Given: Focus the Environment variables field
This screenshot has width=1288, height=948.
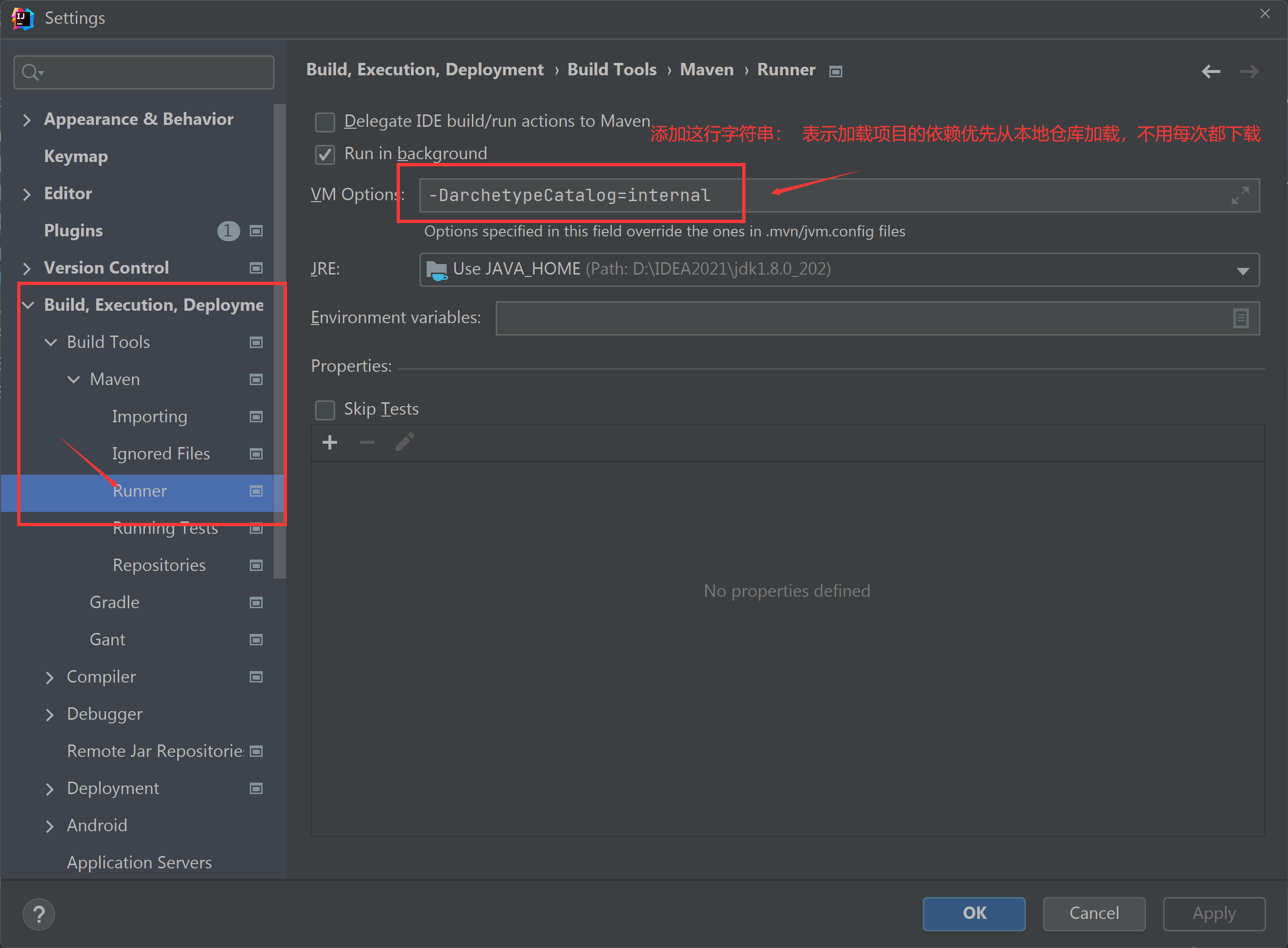Looking at the screenshot, I should point(877,318).
